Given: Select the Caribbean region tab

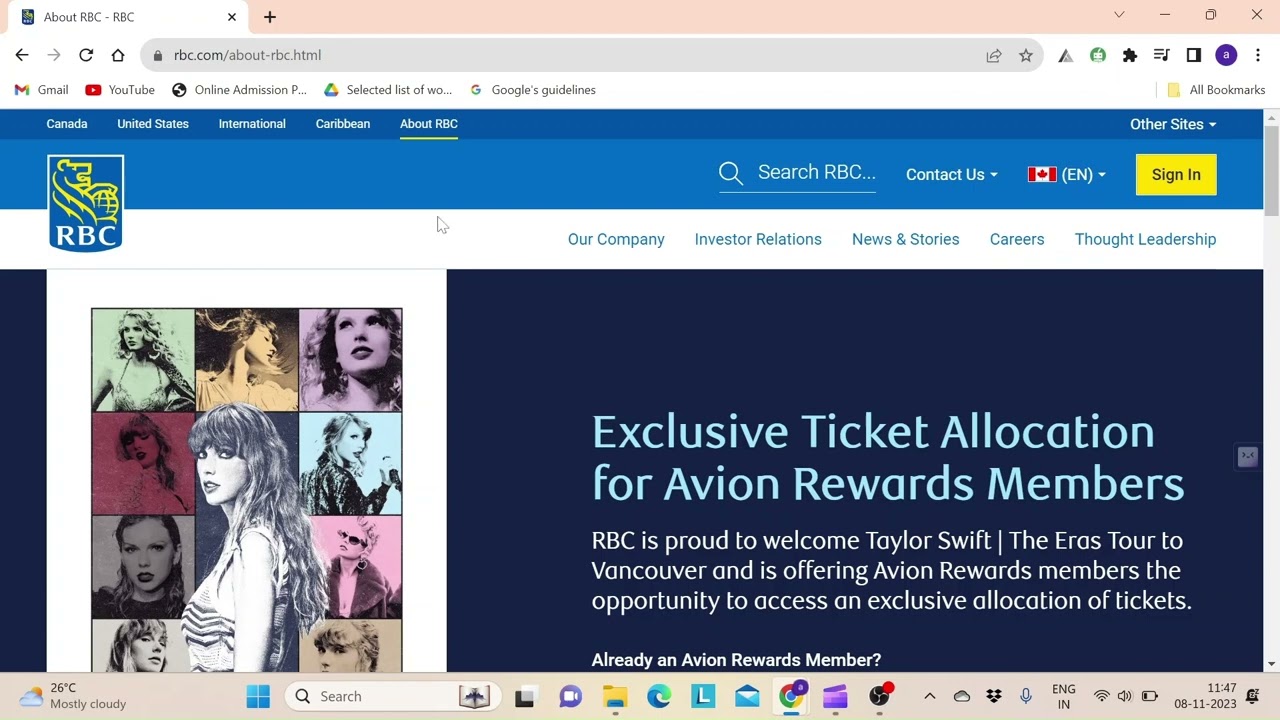Looking at the screenshot, I should (x=343, y=124).
